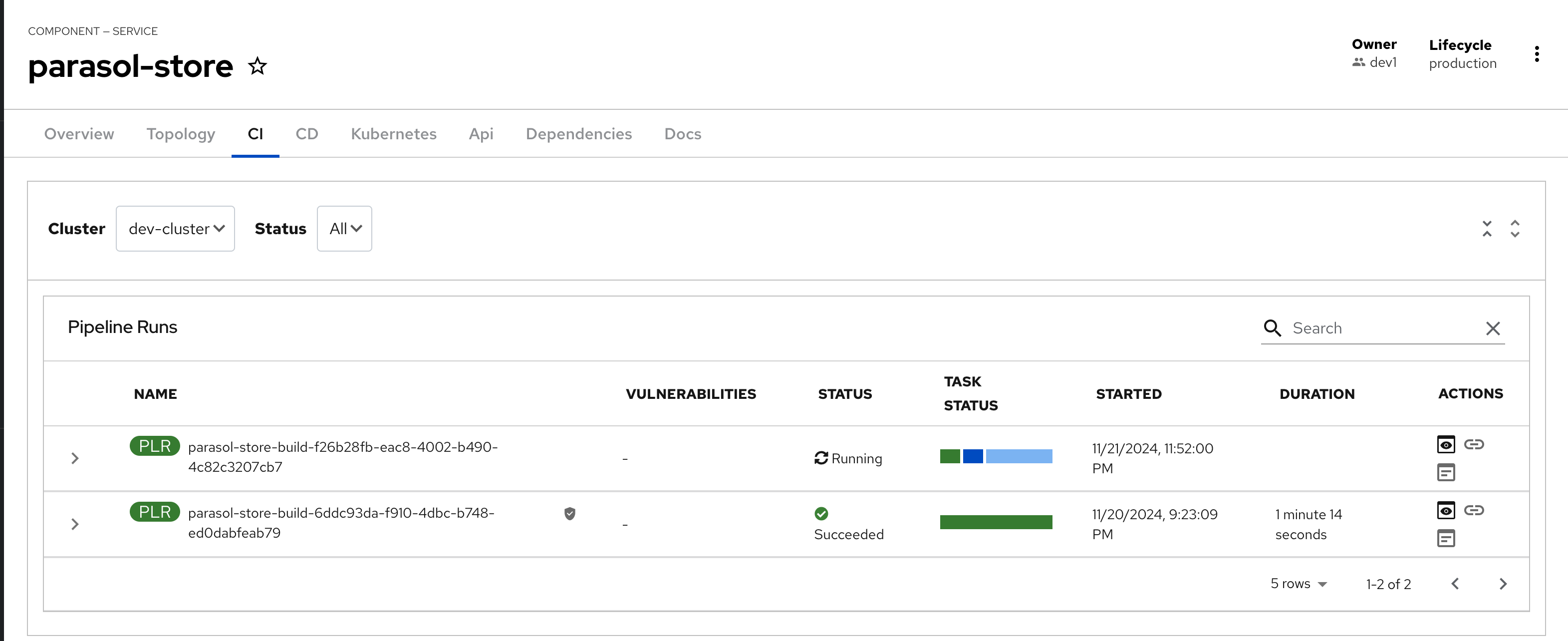Expand the first pipeline run row
Viewport: 1568px width, 641px height.
click(x=75, y=458)
